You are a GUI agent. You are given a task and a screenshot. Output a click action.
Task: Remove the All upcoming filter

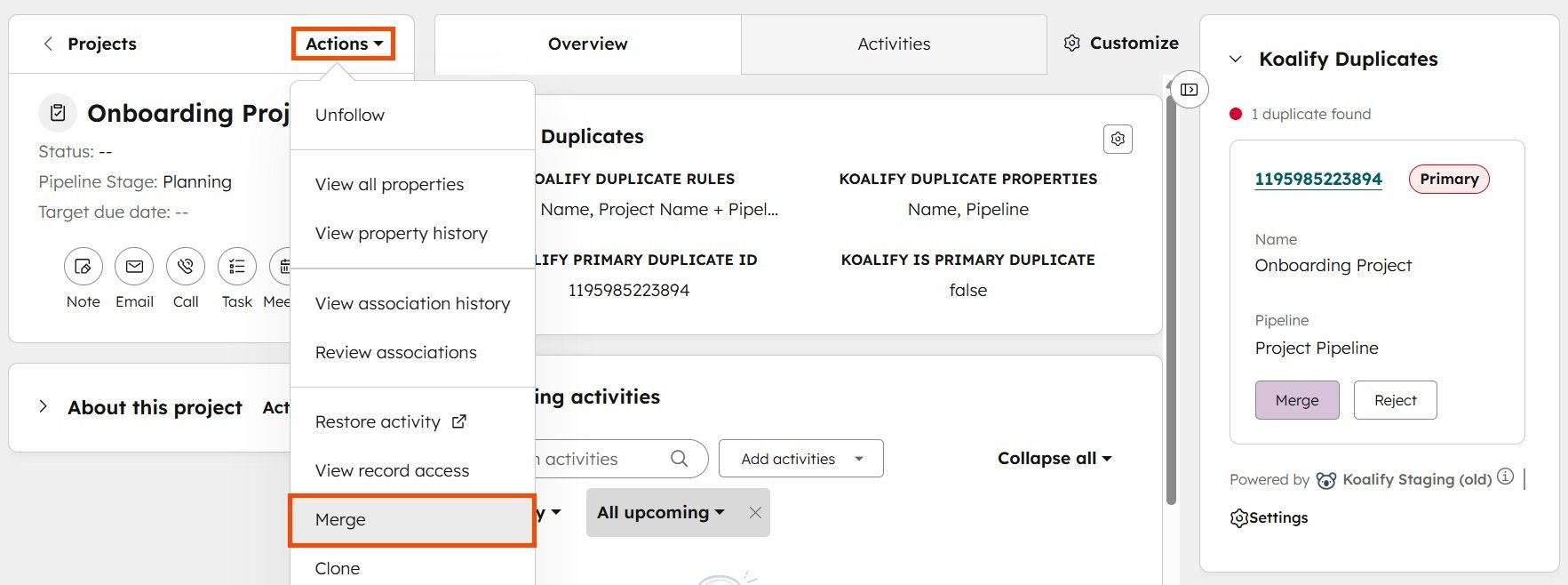click(x=755, y=512)
